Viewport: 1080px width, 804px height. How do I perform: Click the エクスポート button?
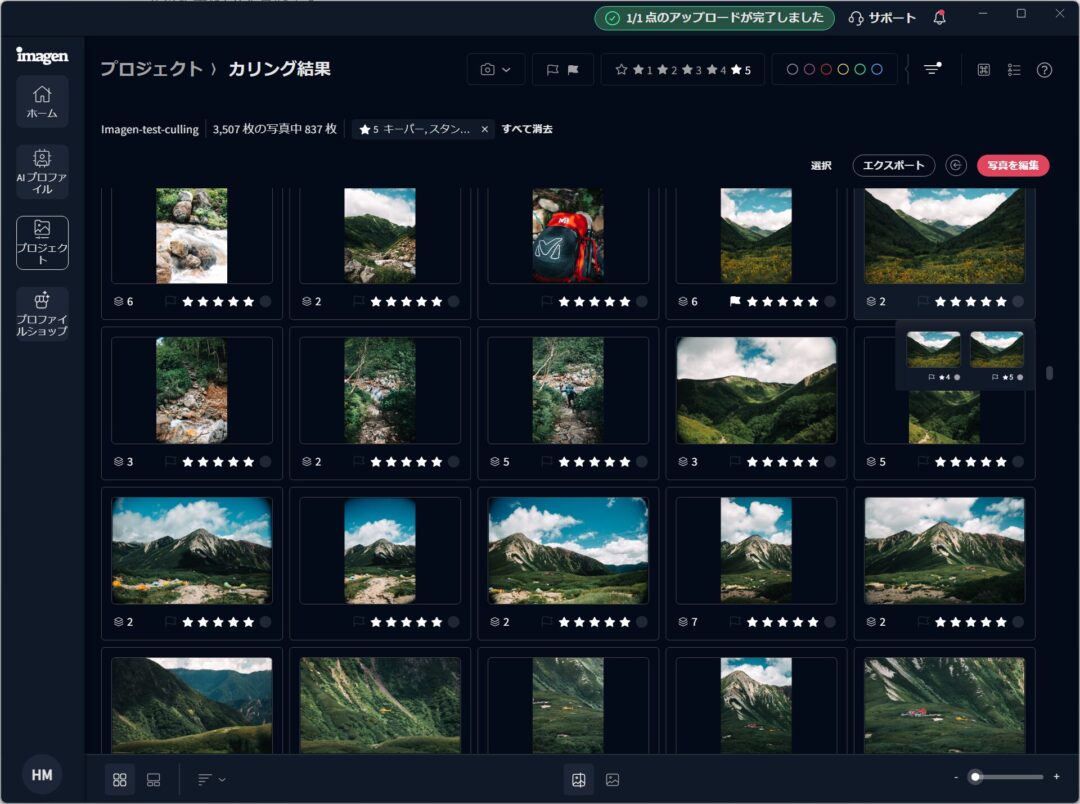[x=893, y=165]
